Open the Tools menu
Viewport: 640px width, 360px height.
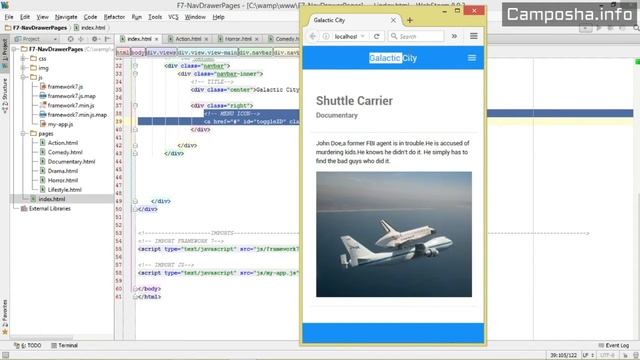point(155,17)
